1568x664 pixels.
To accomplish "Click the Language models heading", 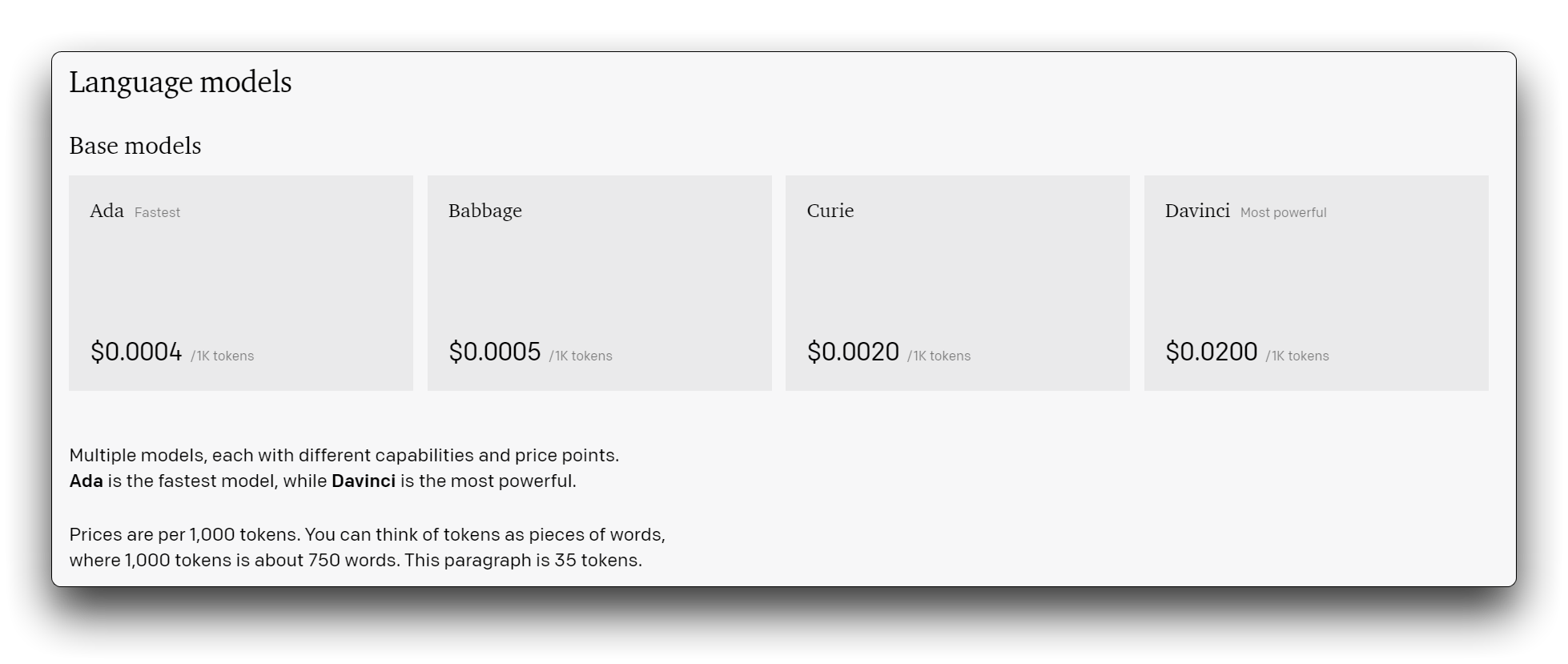I will coord(180,82).
